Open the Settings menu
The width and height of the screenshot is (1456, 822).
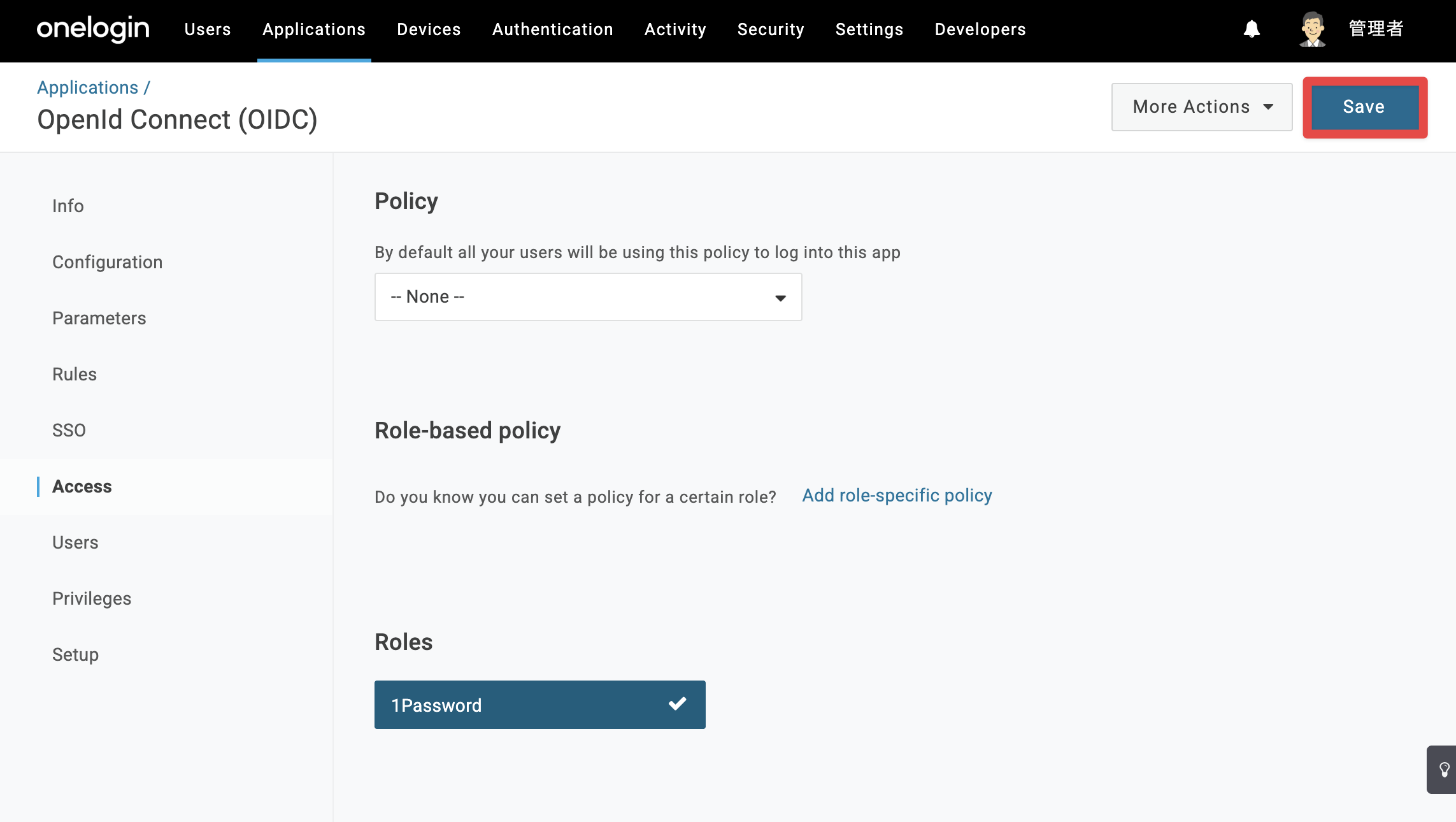(x=869, y=29)
